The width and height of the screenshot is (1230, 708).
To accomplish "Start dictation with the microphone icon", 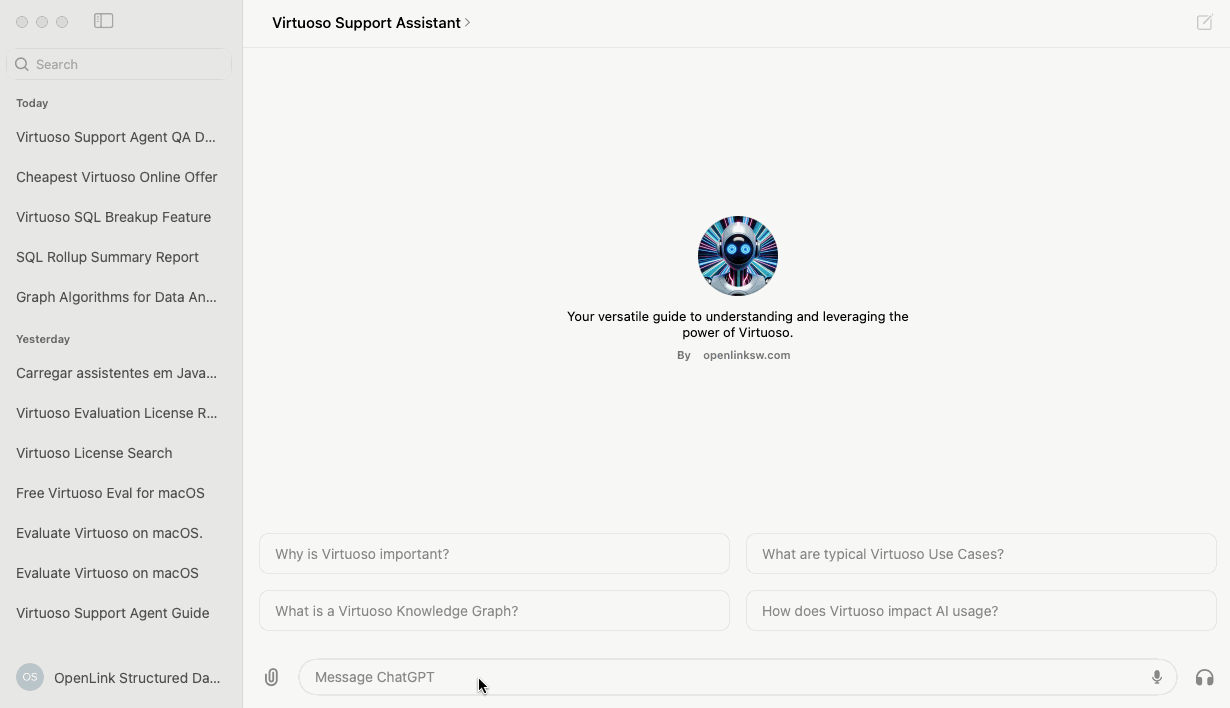I will tap(1156, 677).
